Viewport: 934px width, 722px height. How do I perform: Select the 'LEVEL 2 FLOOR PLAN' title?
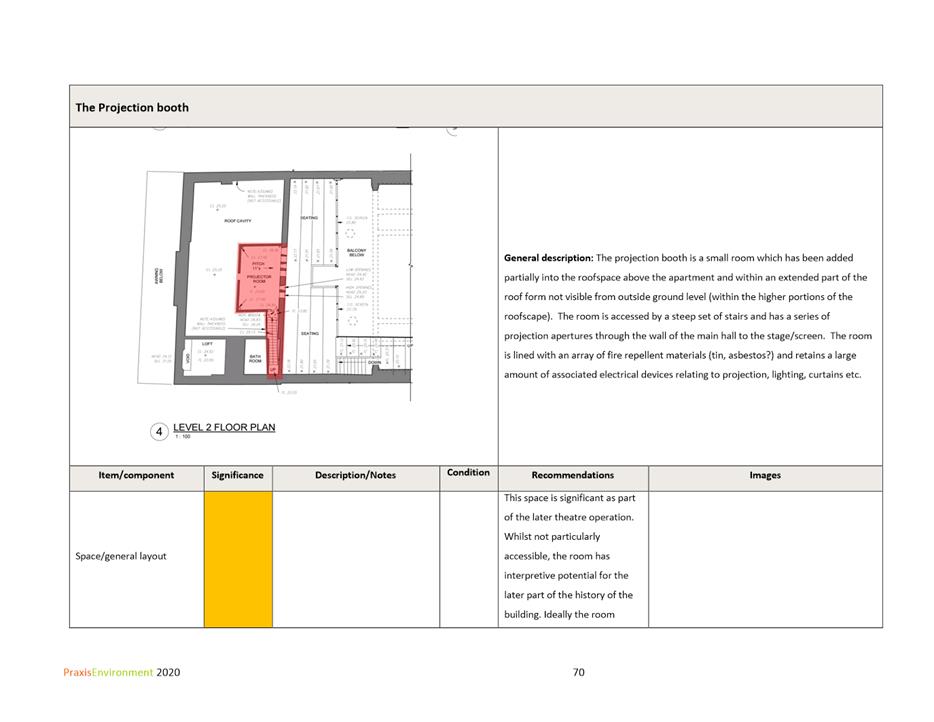(224, 427)
